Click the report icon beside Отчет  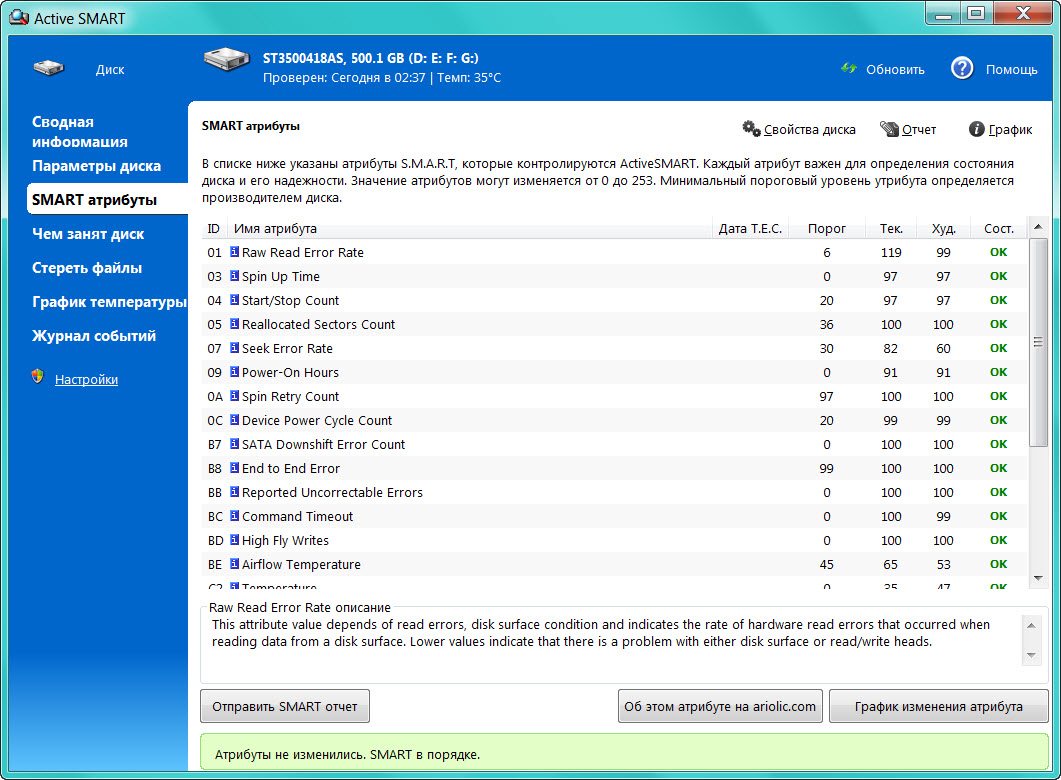point(888,129)
